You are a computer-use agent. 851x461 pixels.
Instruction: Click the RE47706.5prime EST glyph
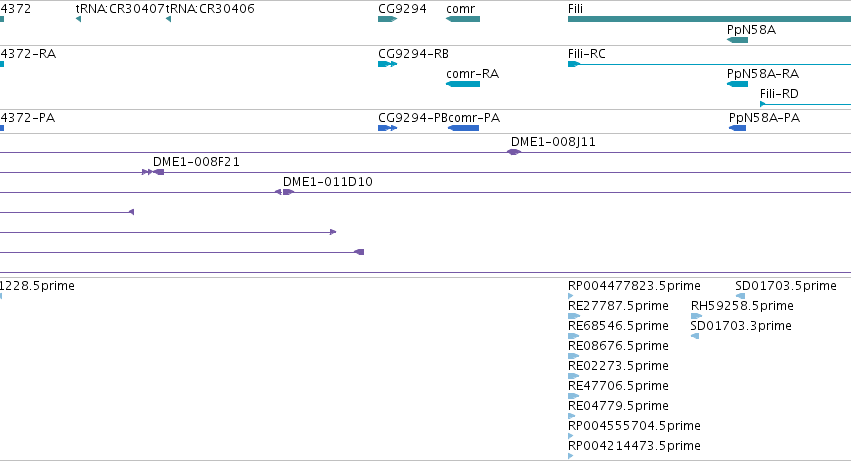click(574, 396)
